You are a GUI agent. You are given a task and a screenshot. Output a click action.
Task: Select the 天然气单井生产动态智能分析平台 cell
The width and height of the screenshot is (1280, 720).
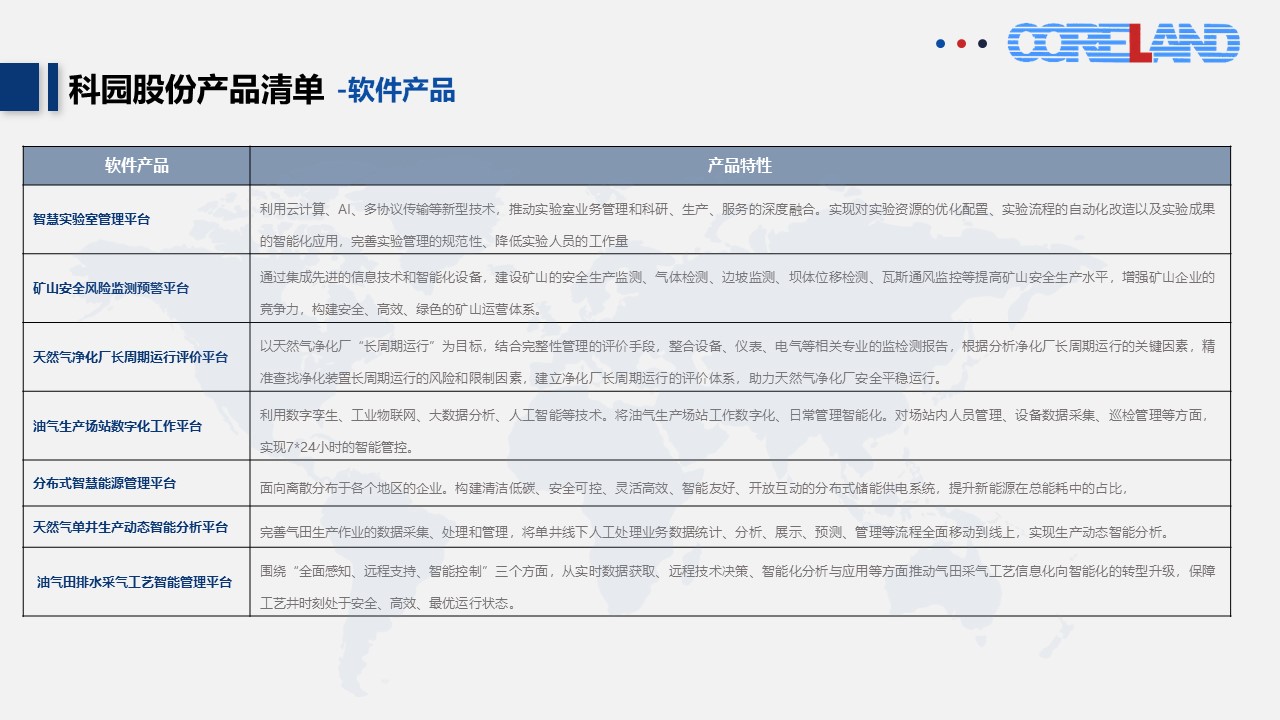137,527
